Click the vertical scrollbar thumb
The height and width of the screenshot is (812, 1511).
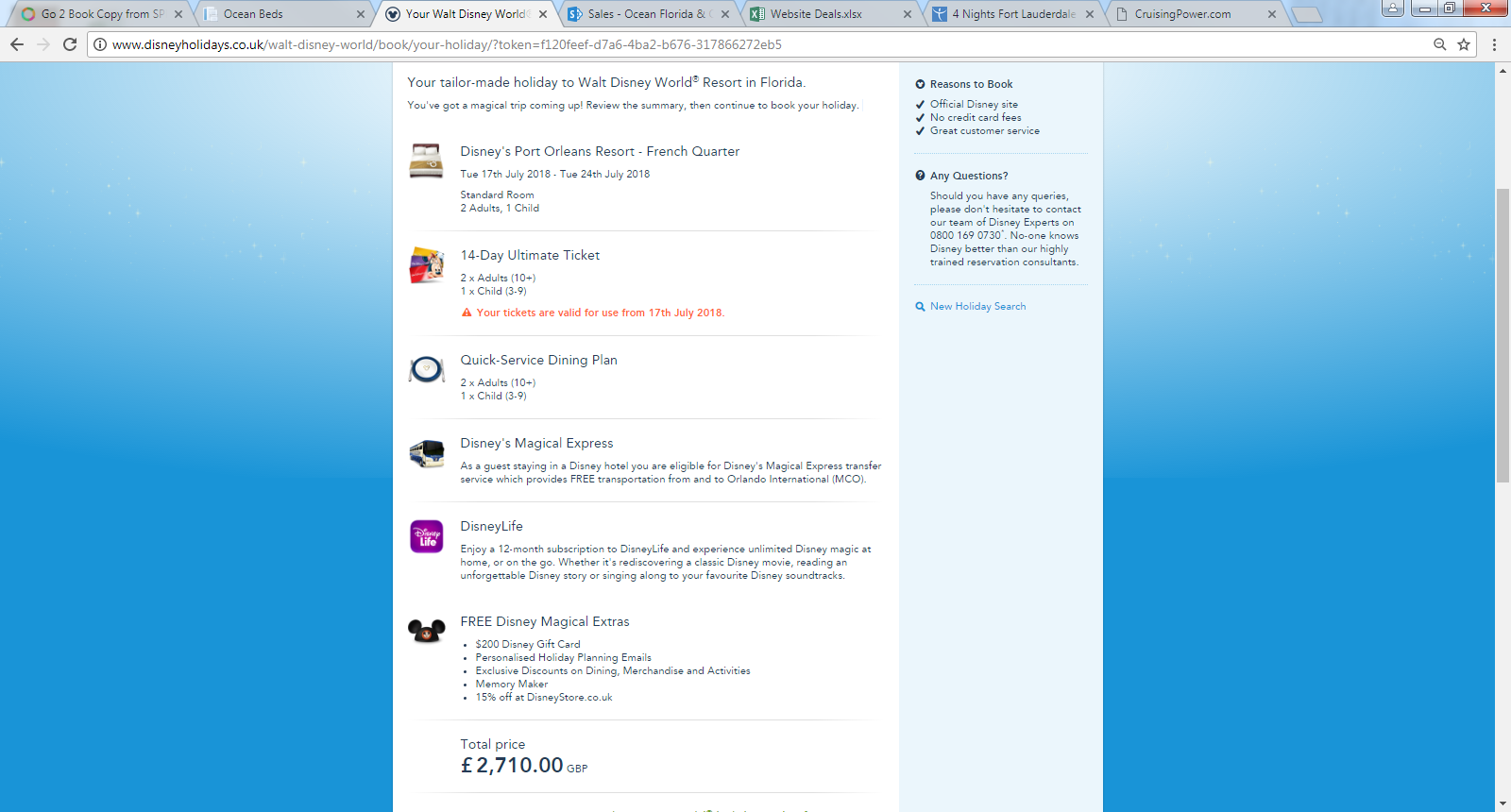click(x=1503, y=335)
